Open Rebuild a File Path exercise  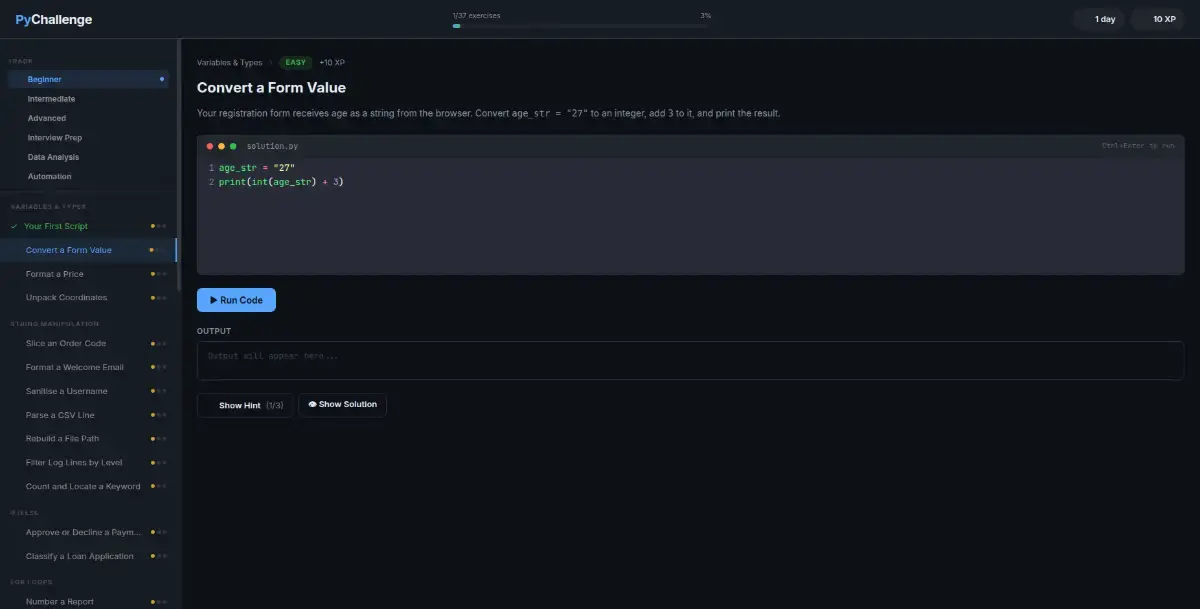tap(88, 438)
